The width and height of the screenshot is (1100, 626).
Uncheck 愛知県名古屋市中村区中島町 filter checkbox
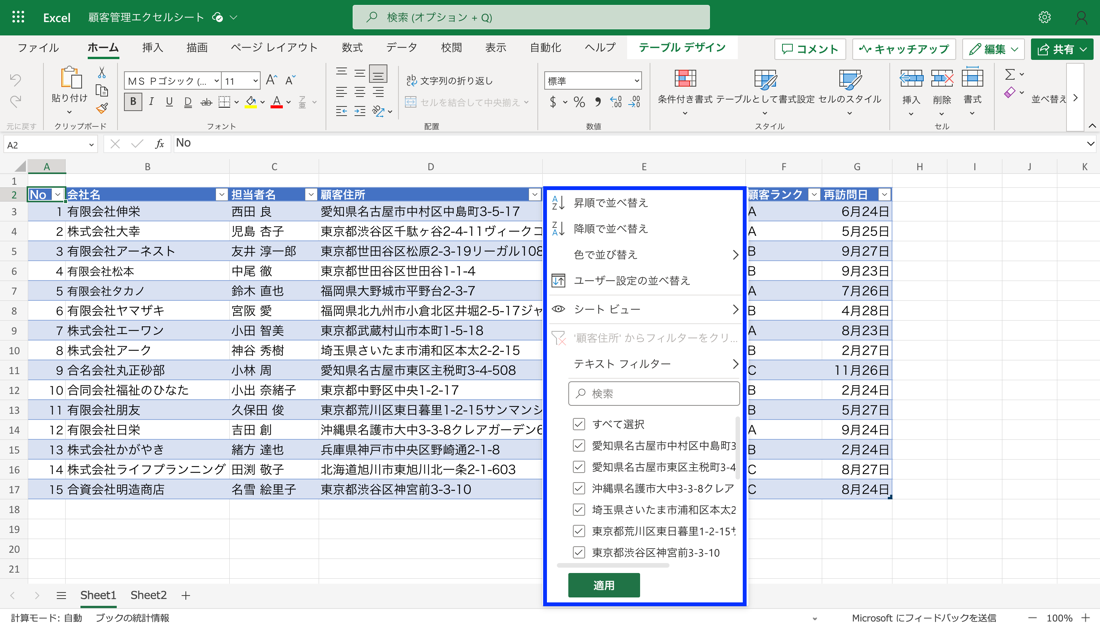(x=579, y=446)
